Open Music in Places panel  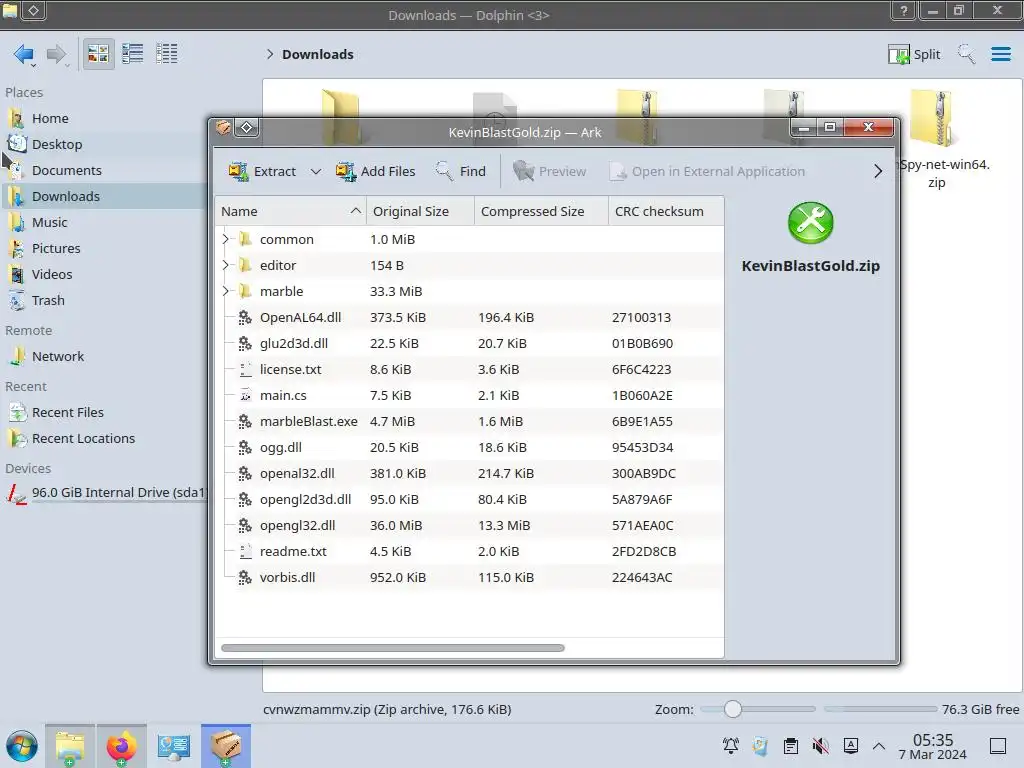105,223
